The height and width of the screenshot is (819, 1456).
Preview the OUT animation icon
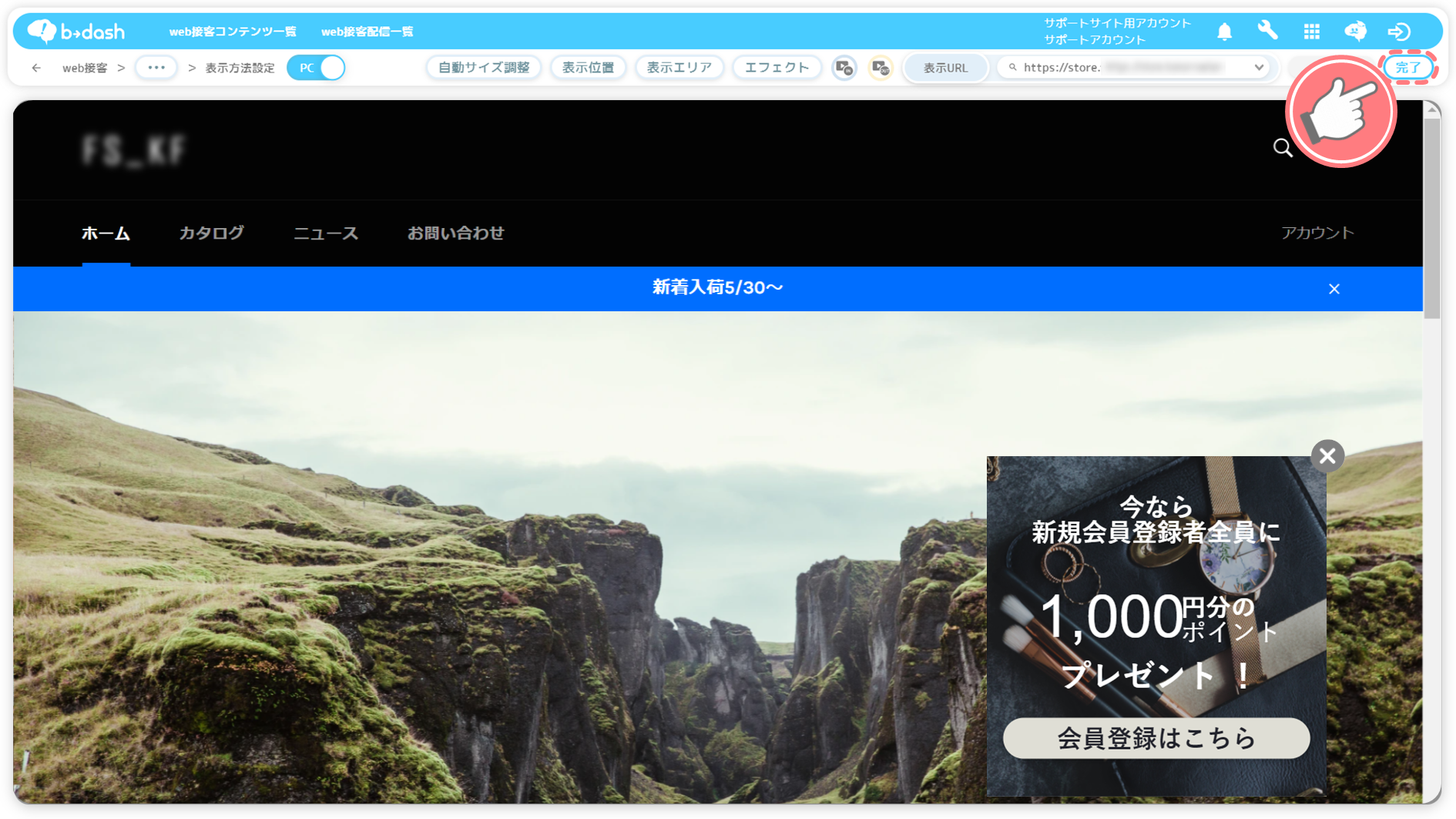click(x=880, y=68)
